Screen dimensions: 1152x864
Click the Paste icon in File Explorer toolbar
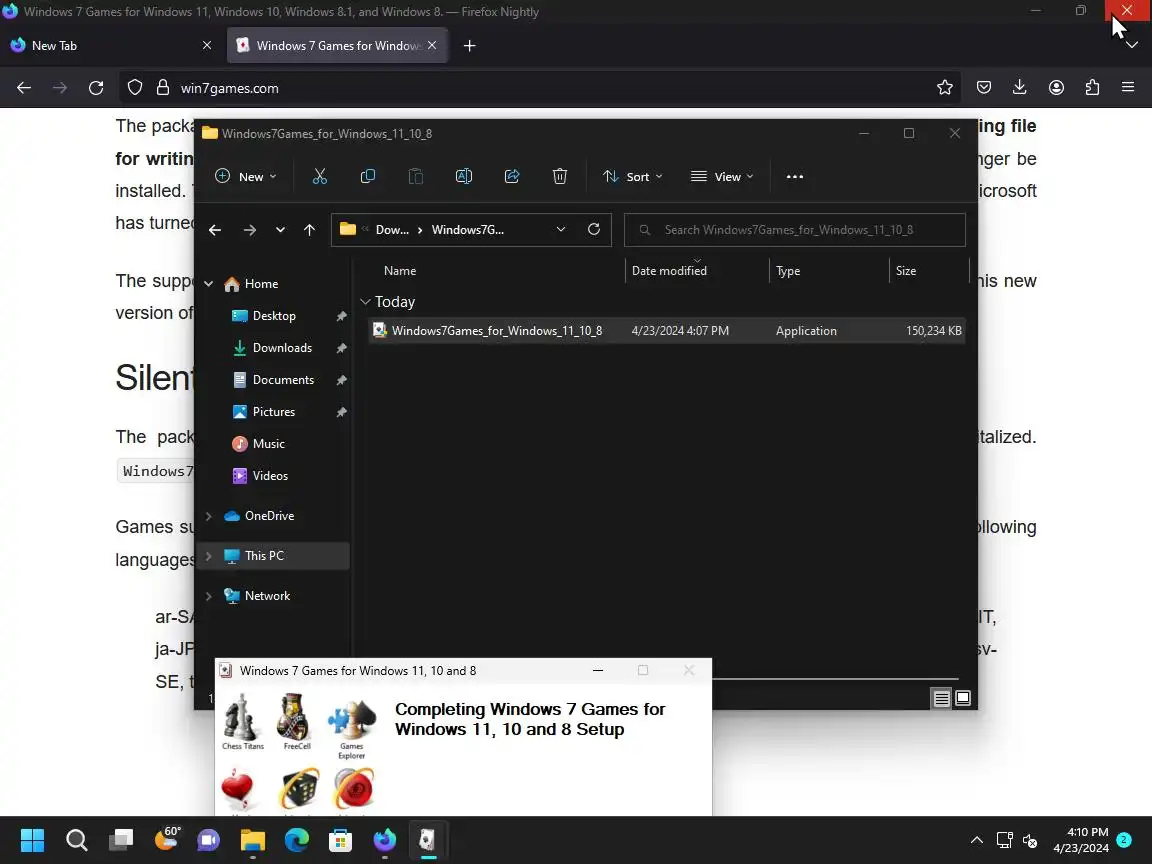coord(416,176)
